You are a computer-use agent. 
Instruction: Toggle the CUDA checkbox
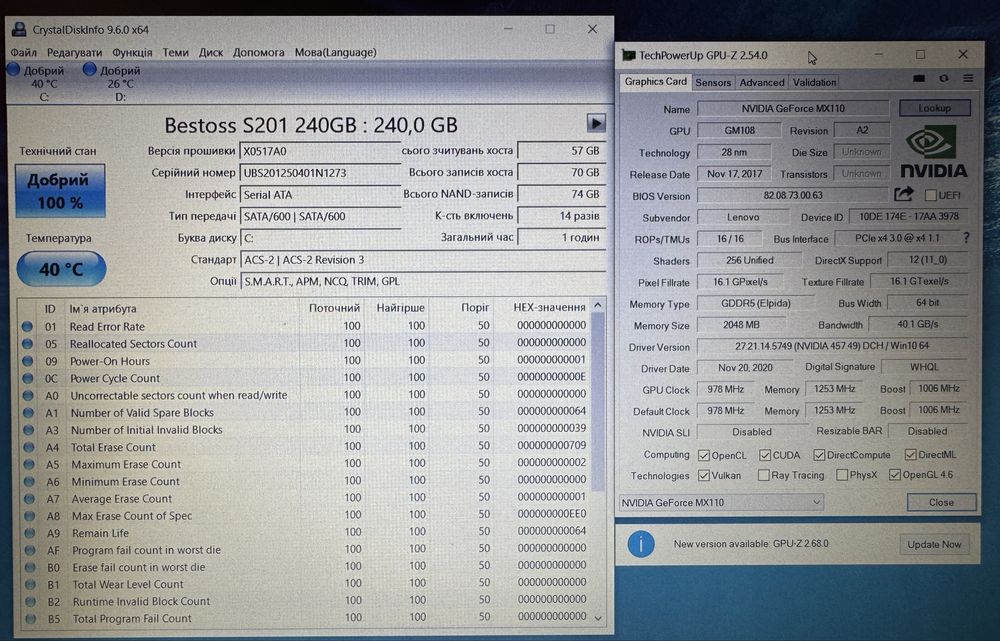pos(765,455)
